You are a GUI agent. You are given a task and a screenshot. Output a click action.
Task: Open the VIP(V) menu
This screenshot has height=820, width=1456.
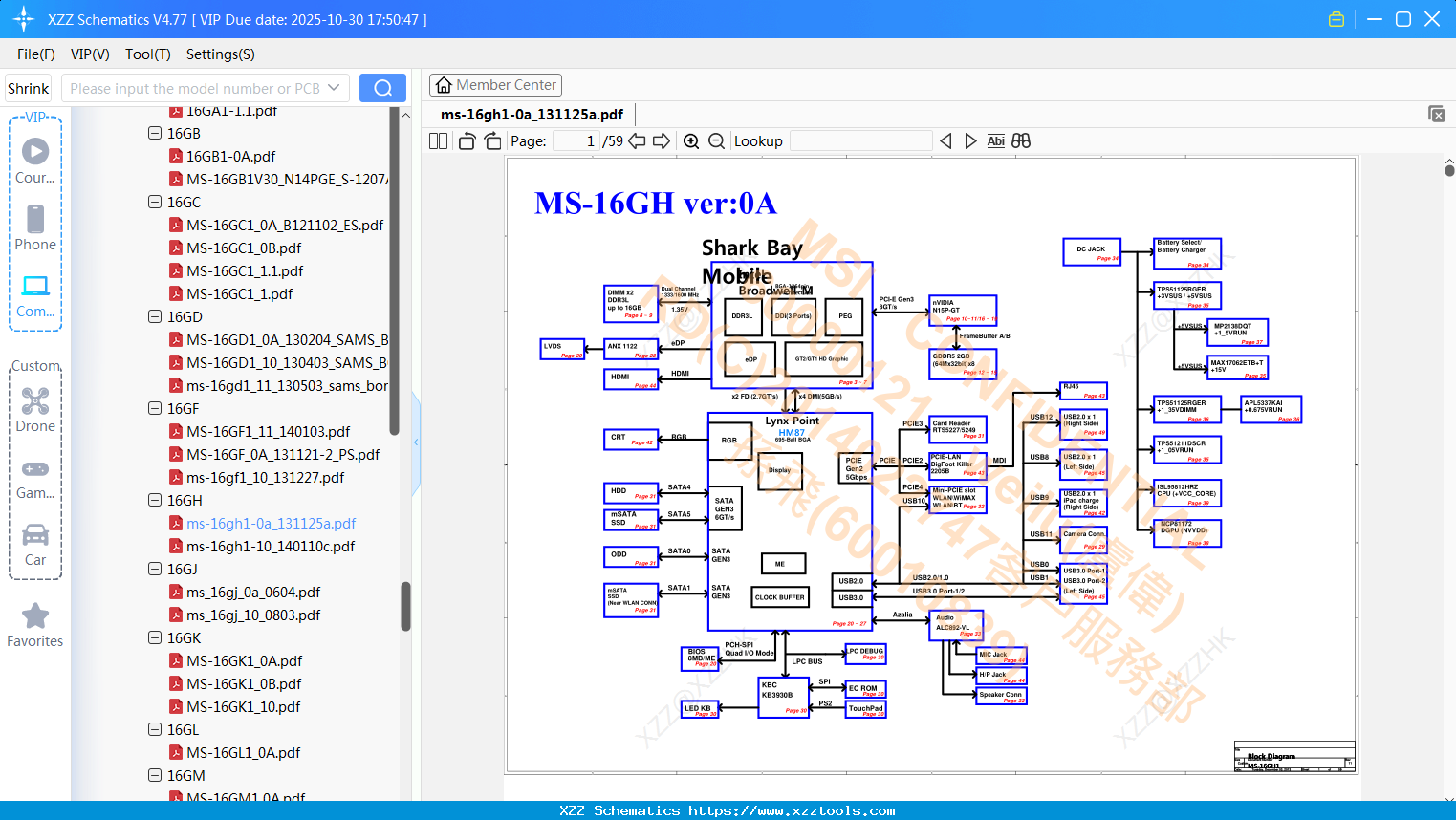(x=90, y=54)
